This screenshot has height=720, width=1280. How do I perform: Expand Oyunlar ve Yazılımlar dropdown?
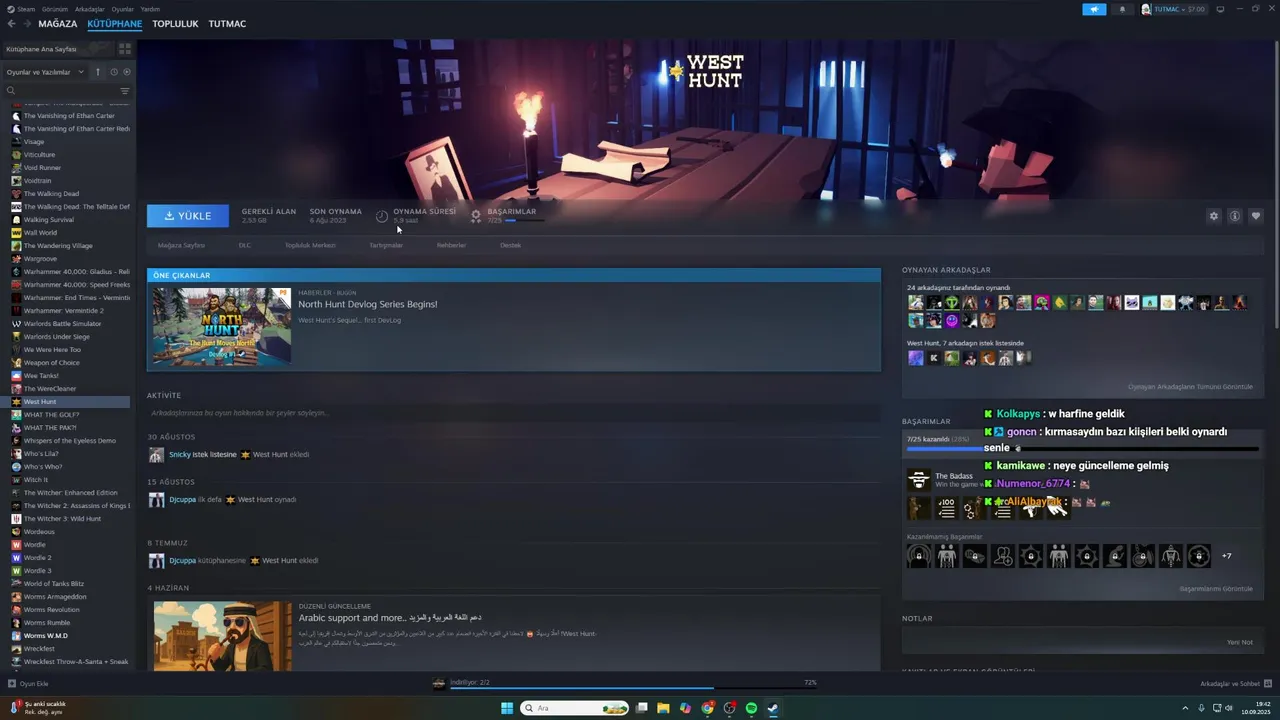46,72
